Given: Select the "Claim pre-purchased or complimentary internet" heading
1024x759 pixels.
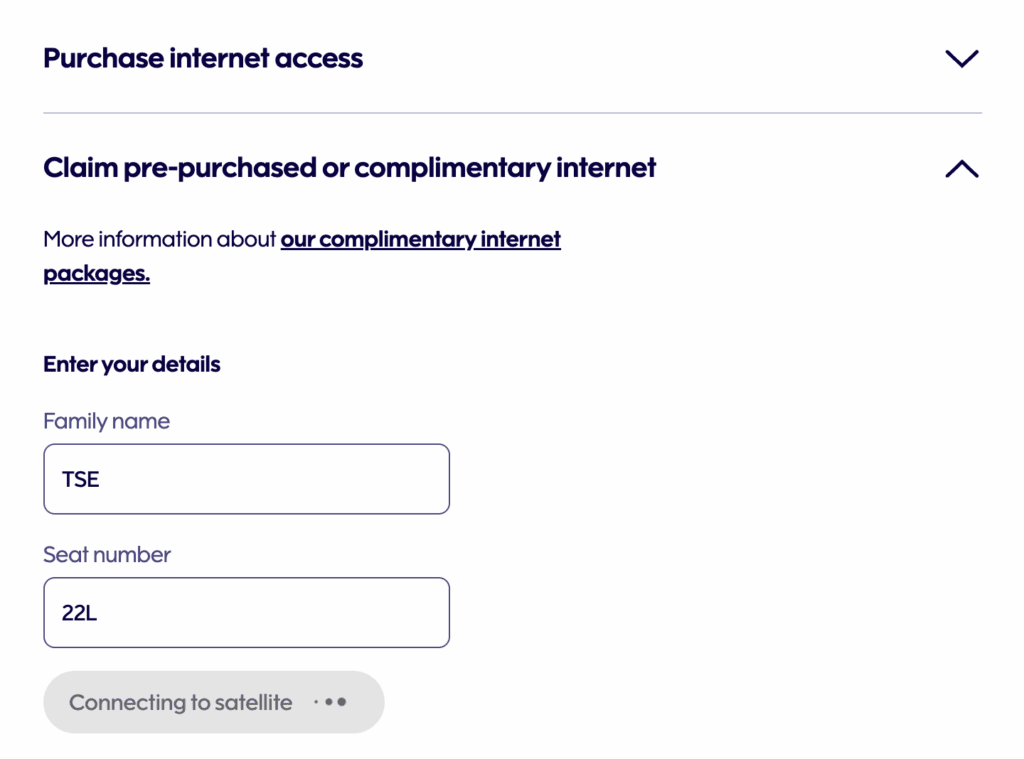Looking at the screenshot, I should 349,168.
